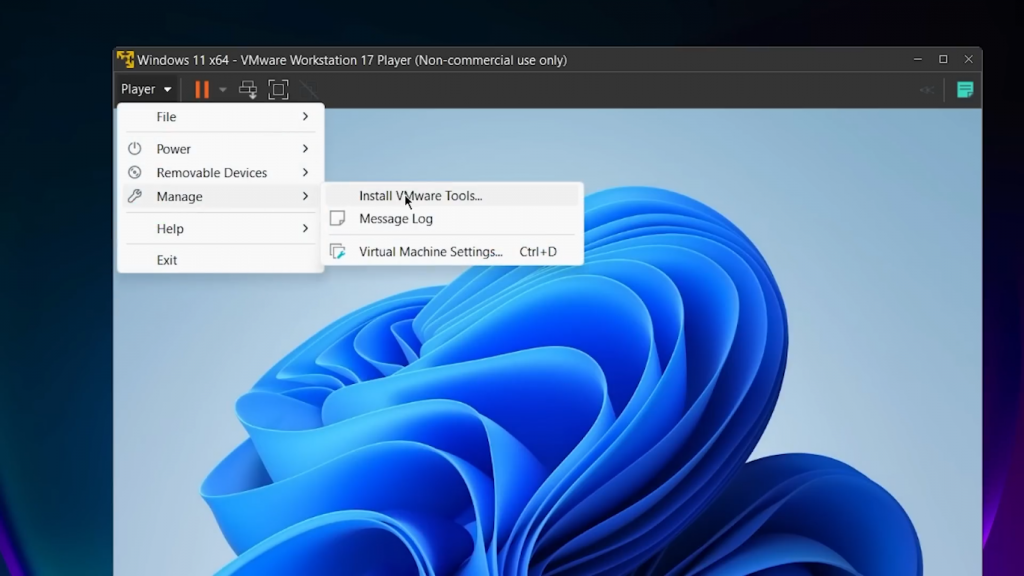This screenshot has height=576, width=1024.
Task: Open the Removable Devices submenu
Action: tap(221, 172)
